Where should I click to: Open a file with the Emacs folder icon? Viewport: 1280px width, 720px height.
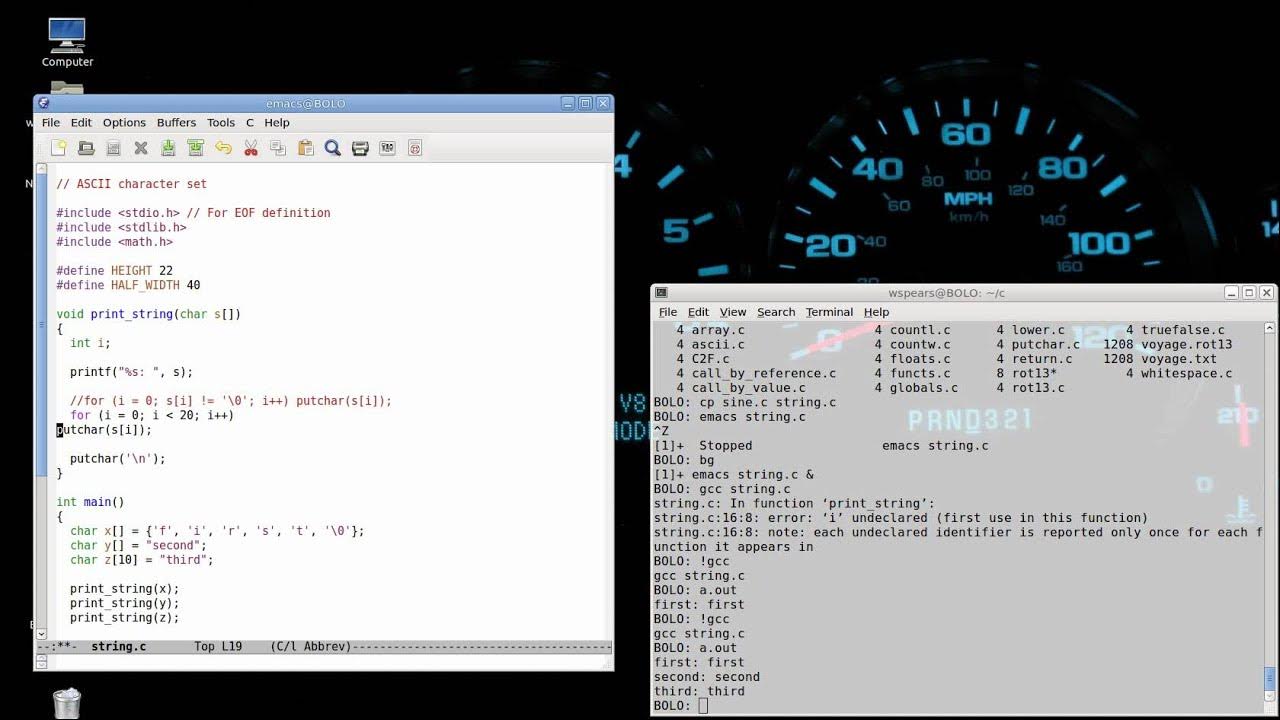(x=86, y=148)
